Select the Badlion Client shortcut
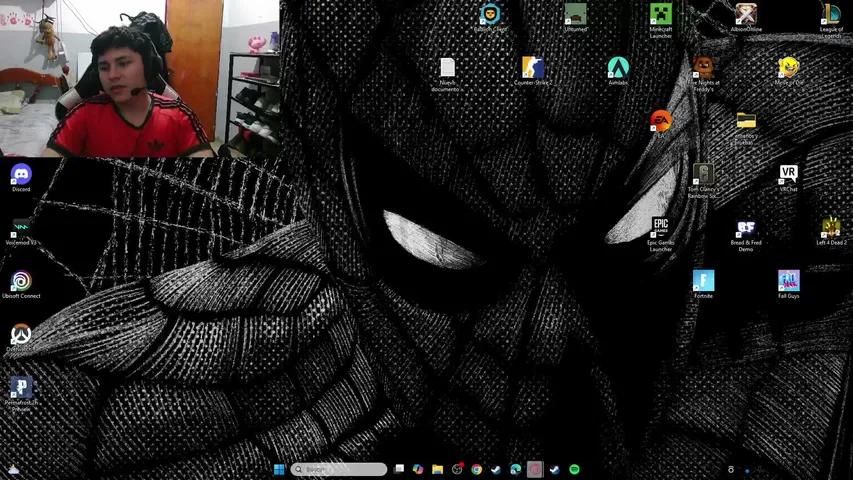 490,14
